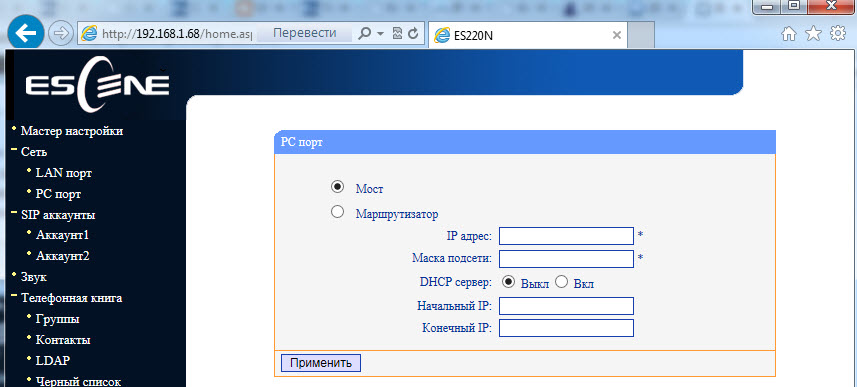The width and height of the screenshot is (857, 387).
Task: Click the Internet Explorer icon in address bar
Action: [89, 34]
